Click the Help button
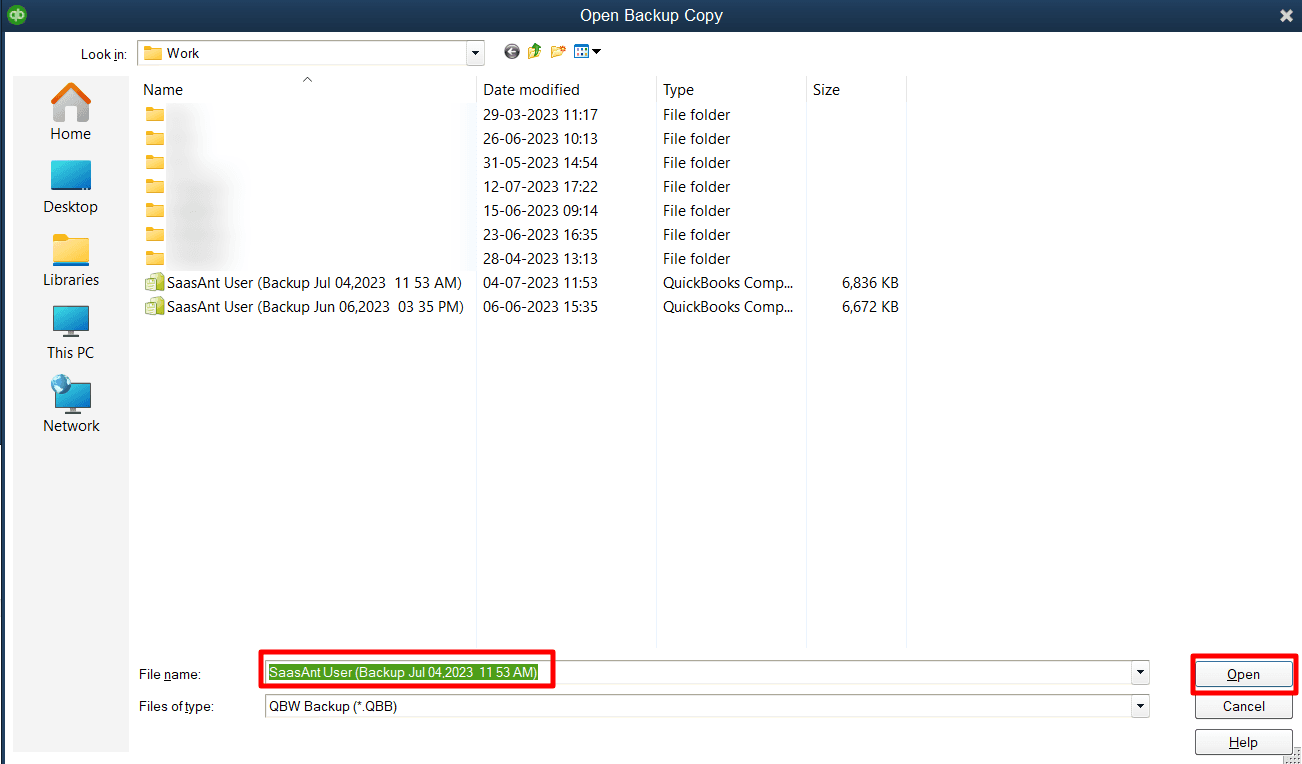Image resolution: width=1302 pixels, height=764 pixels. click(1244, 743)
